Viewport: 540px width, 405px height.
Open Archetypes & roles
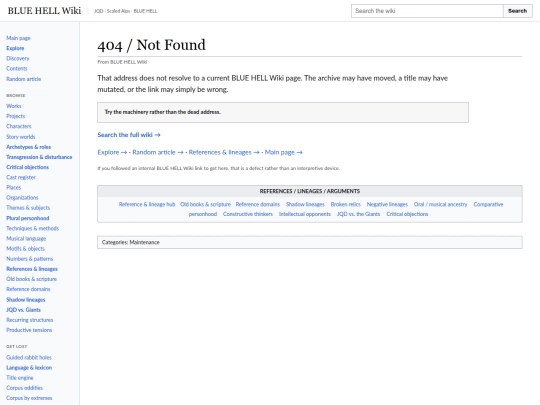pyautogui.click(x=29, y=147)
